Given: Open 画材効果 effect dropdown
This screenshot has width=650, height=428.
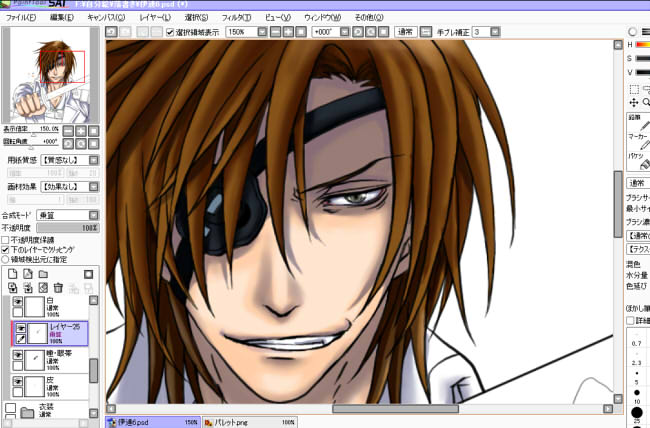Looking at the screenshot, I should click(x=94, y=187).
